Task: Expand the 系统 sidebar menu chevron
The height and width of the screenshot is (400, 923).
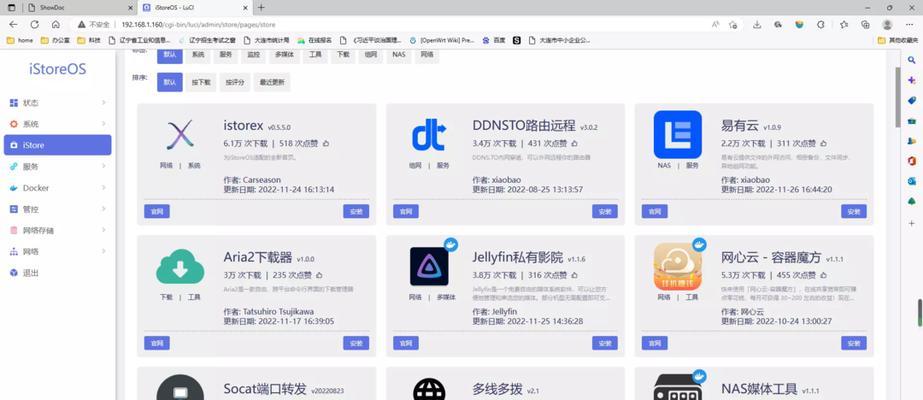Action: point(104,124)
